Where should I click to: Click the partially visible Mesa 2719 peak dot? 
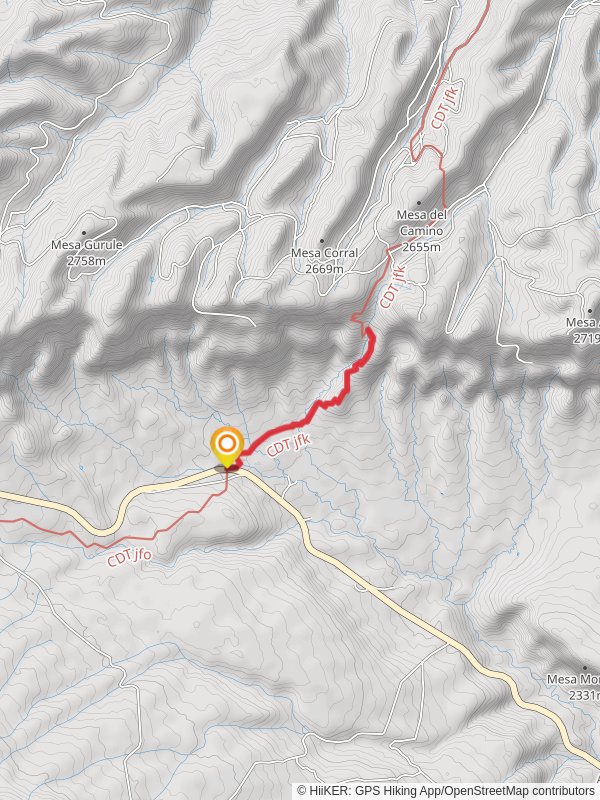(590, 311)
